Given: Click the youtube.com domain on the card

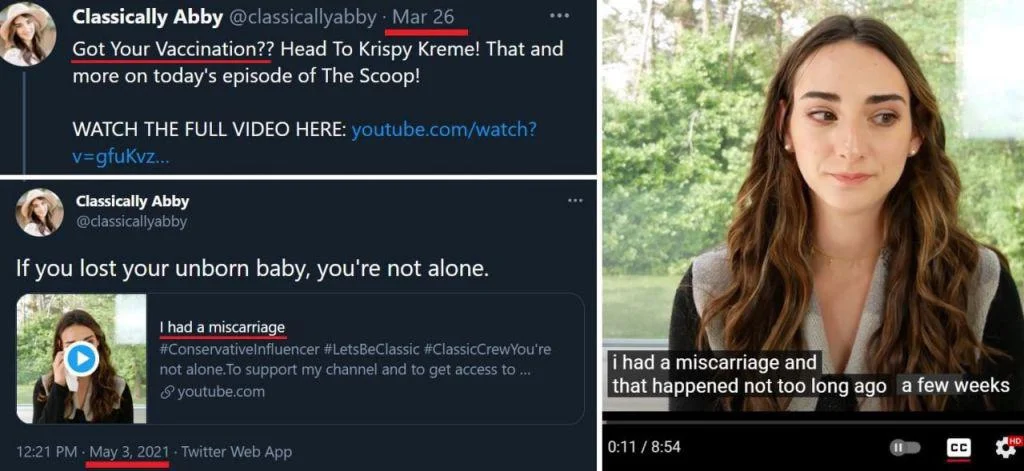Looking at the screenshot, I should click(x=221, y=392).
